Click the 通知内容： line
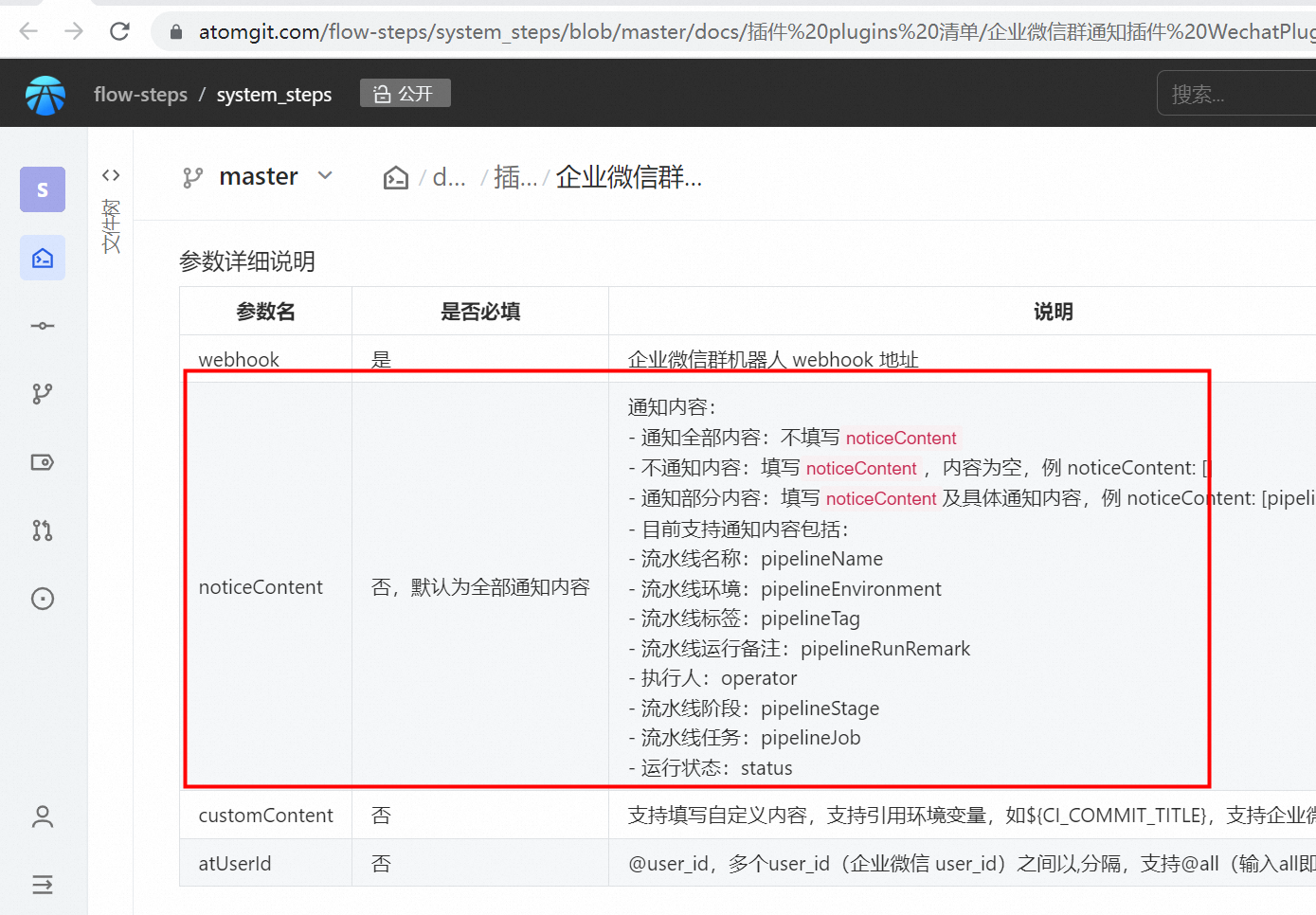The width and height of the screenshot is (1316, 915). pos(673,407)
